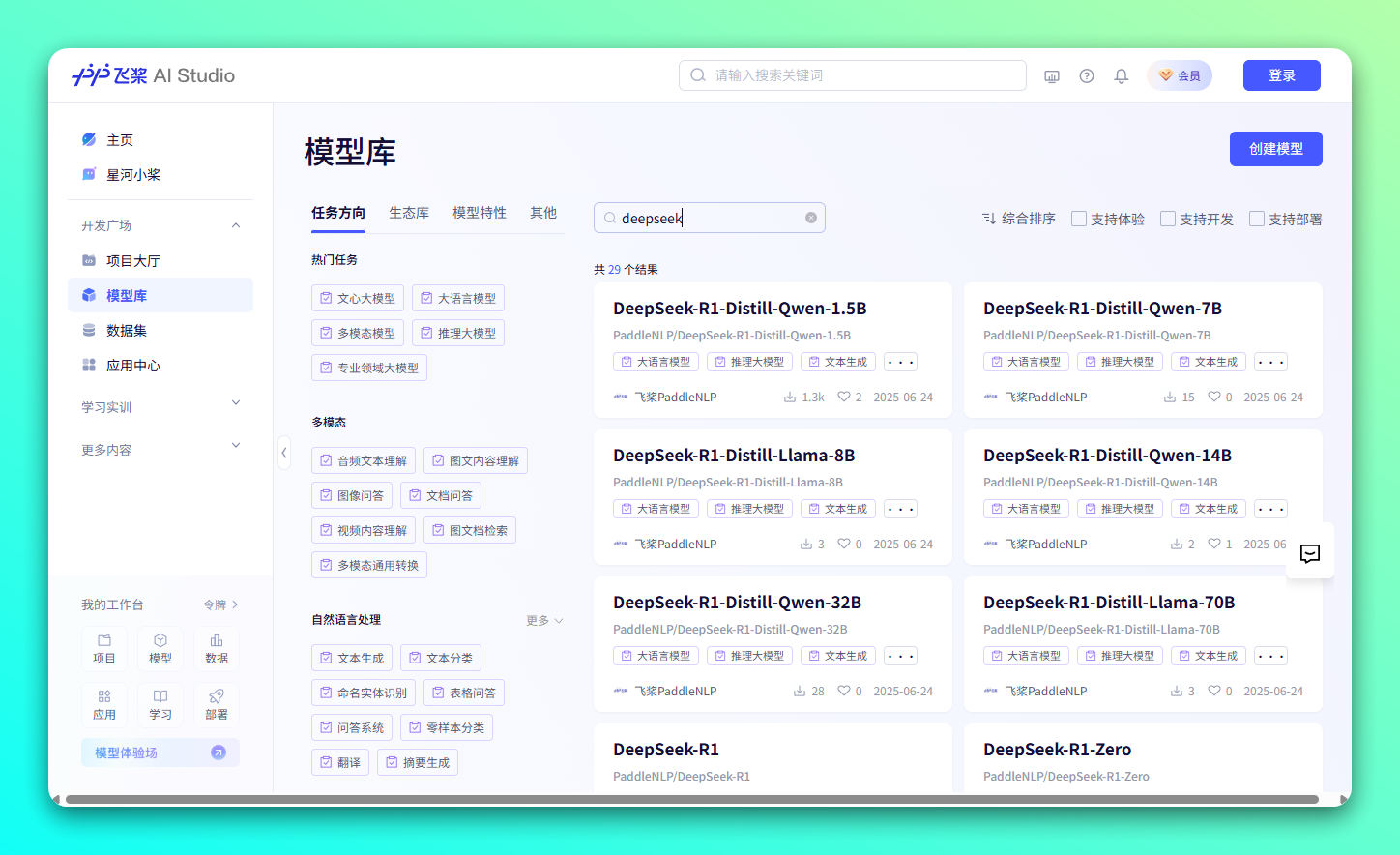Open the 模型体验场 button
The image size is (1400, 855).
tap(160, 752)
